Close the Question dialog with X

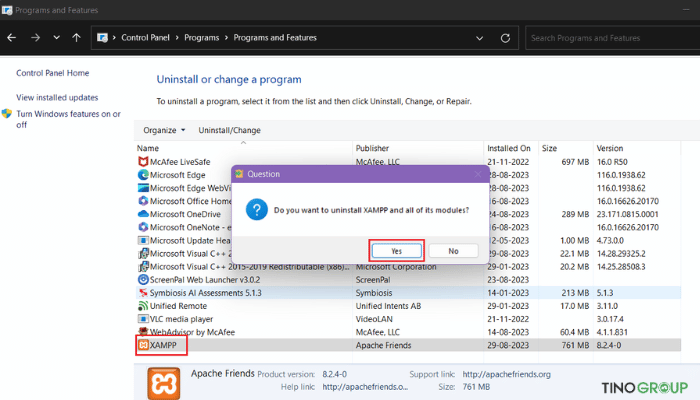click(x=478, y=174)
